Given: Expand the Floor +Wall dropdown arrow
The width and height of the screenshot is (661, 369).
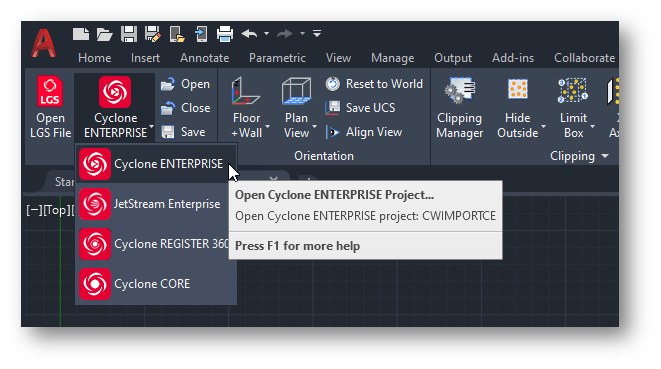Looking at the screenshot, I should pyautogui.click(x=268, y=126).
